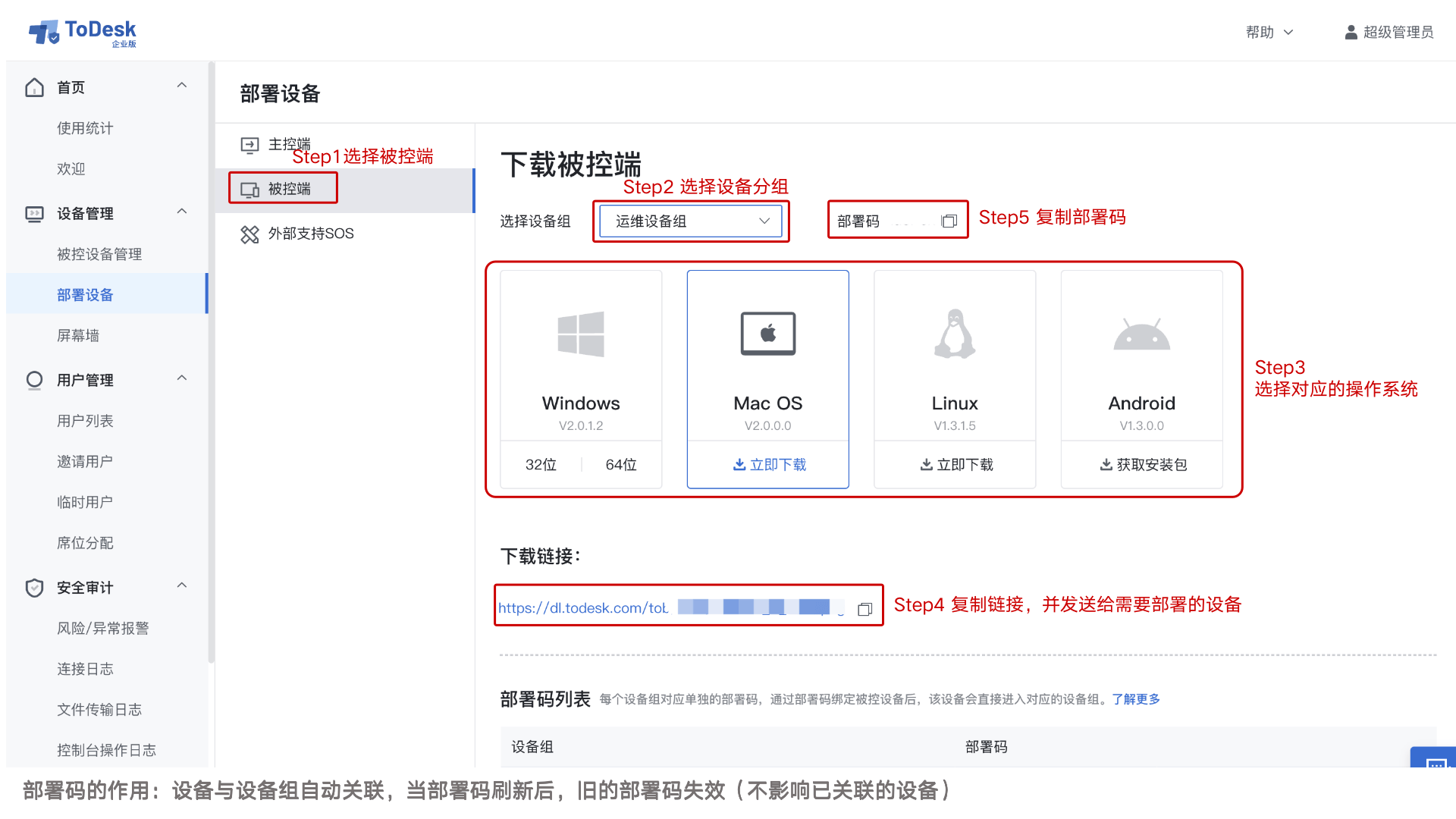
Task: Open 连接日志 page
Action: (x=85, y=669)
